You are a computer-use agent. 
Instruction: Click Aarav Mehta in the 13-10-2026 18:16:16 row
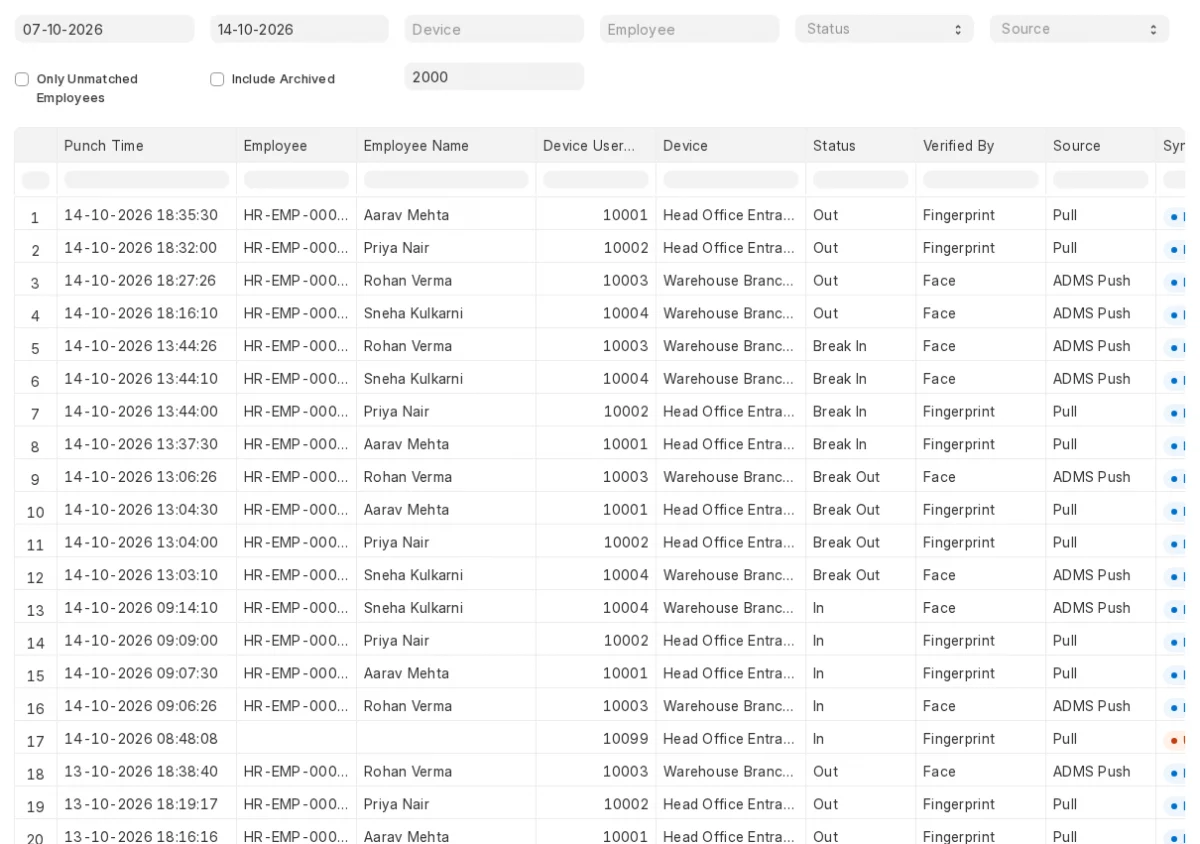(x=406, y=837)
